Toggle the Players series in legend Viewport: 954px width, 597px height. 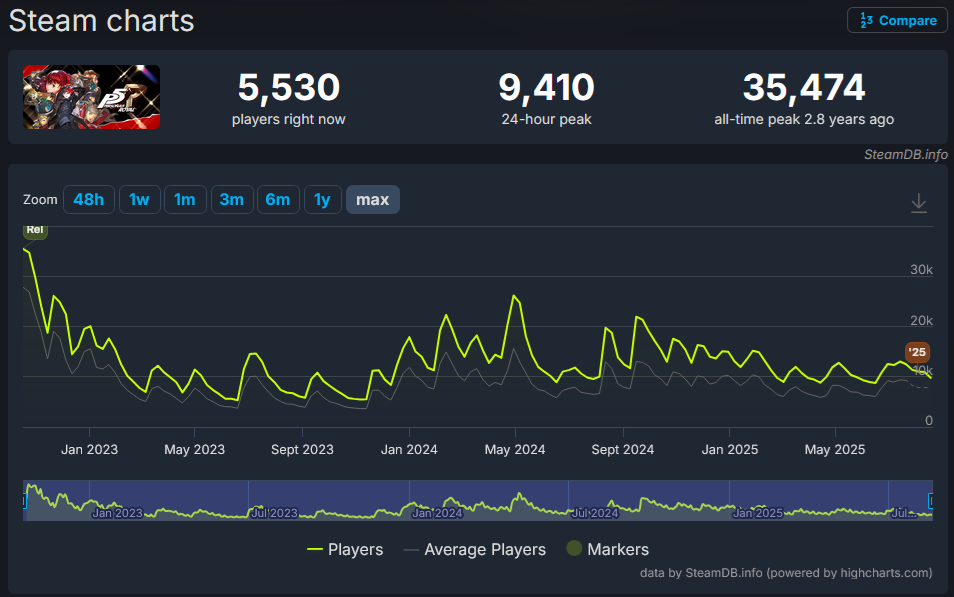[x=345, y=550]
